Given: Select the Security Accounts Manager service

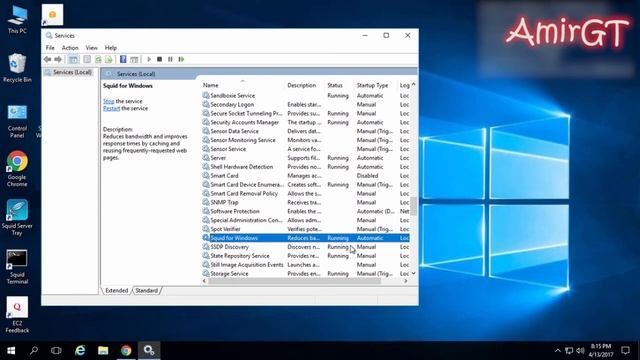Looking at the screenshot, I should pyautogui.click(x=305, y=122).
